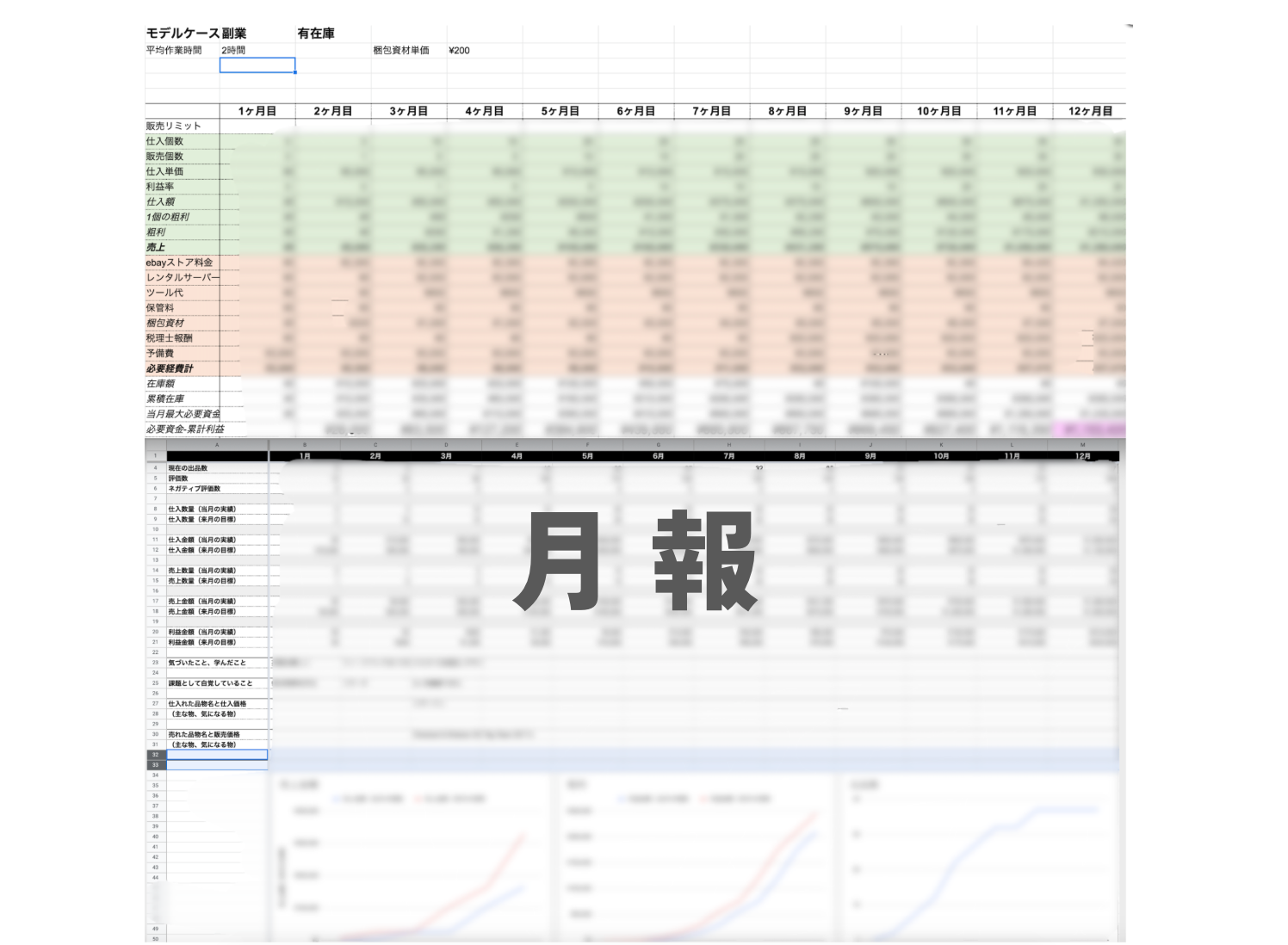
Task: Click the ebayストア料金 row label
Action: pyautogui.click(x=179, y=262)
